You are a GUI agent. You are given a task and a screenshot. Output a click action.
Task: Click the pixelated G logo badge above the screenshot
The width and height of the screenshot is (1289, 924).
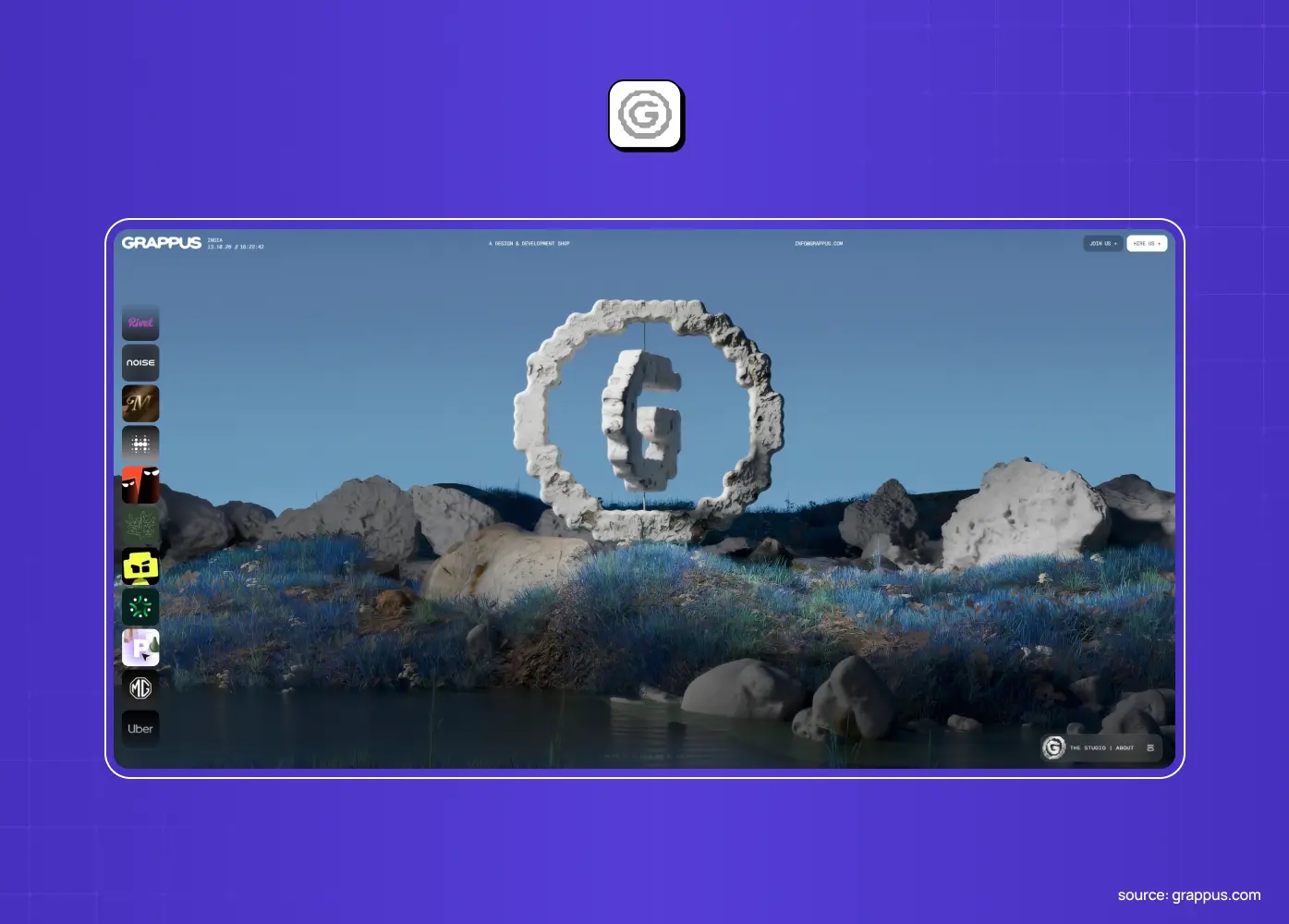pyautogui.click(x=645, y=115)
